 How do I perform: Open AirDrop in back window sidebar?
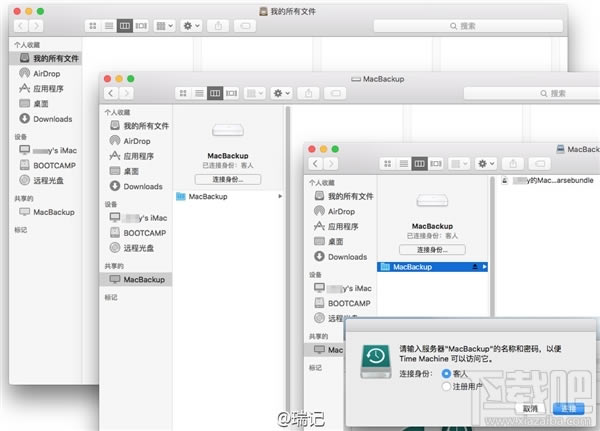tap(46, 73)
